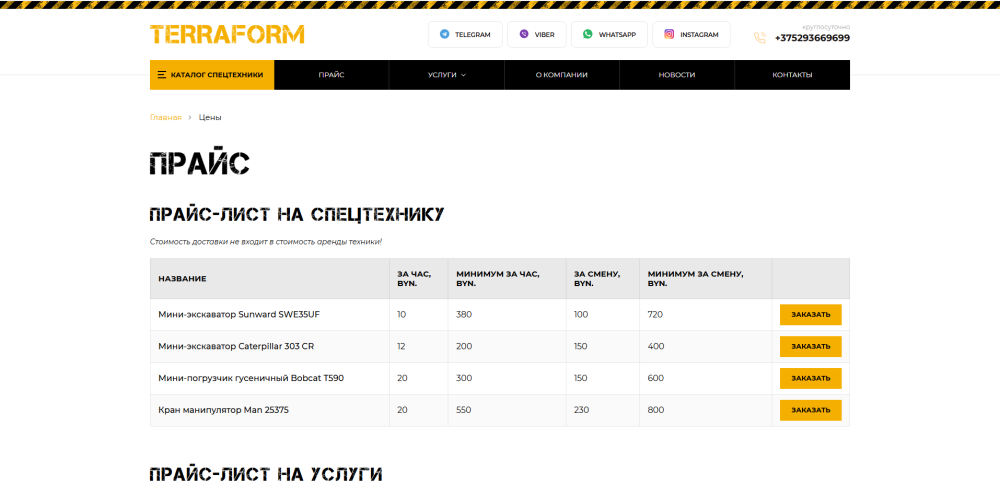This screenshot has height=498, width=1000.
Task: Go to О компании page
Action: 561,75
